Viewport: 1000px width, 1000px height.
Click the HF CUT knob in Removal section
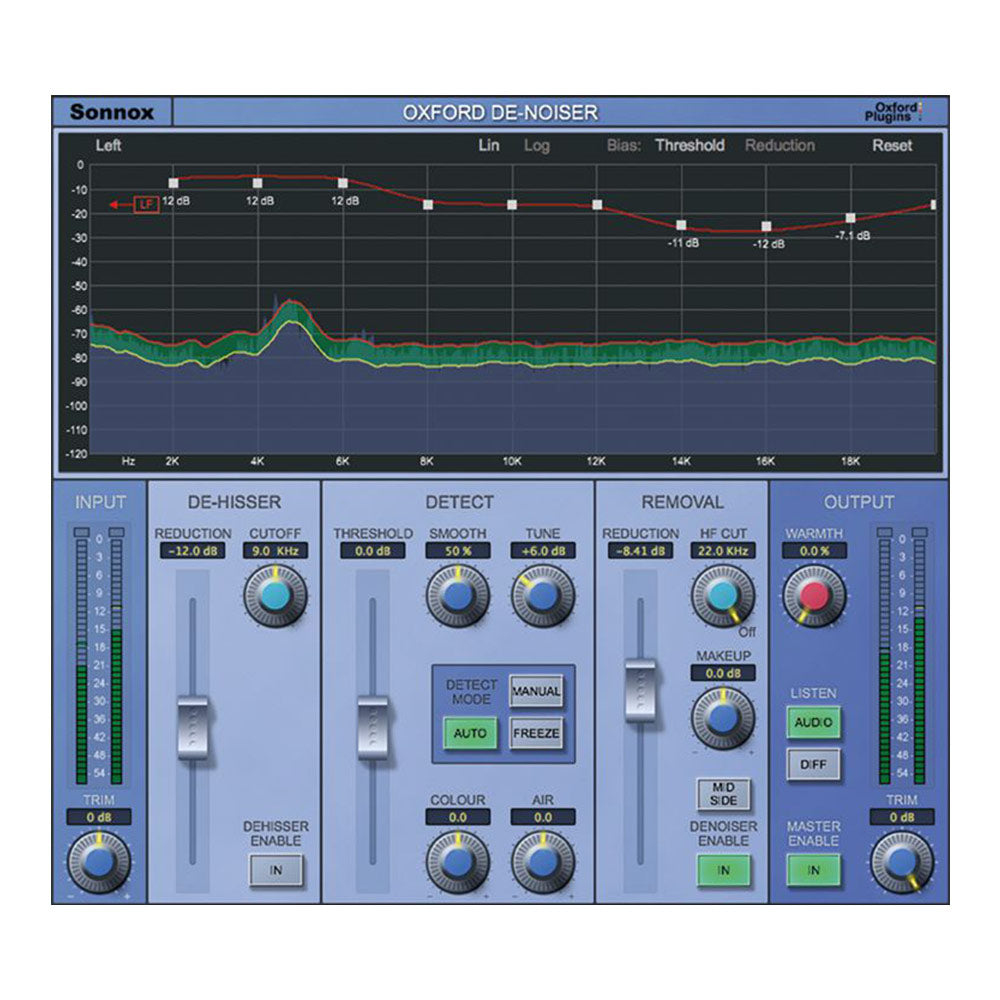[722, 592]
